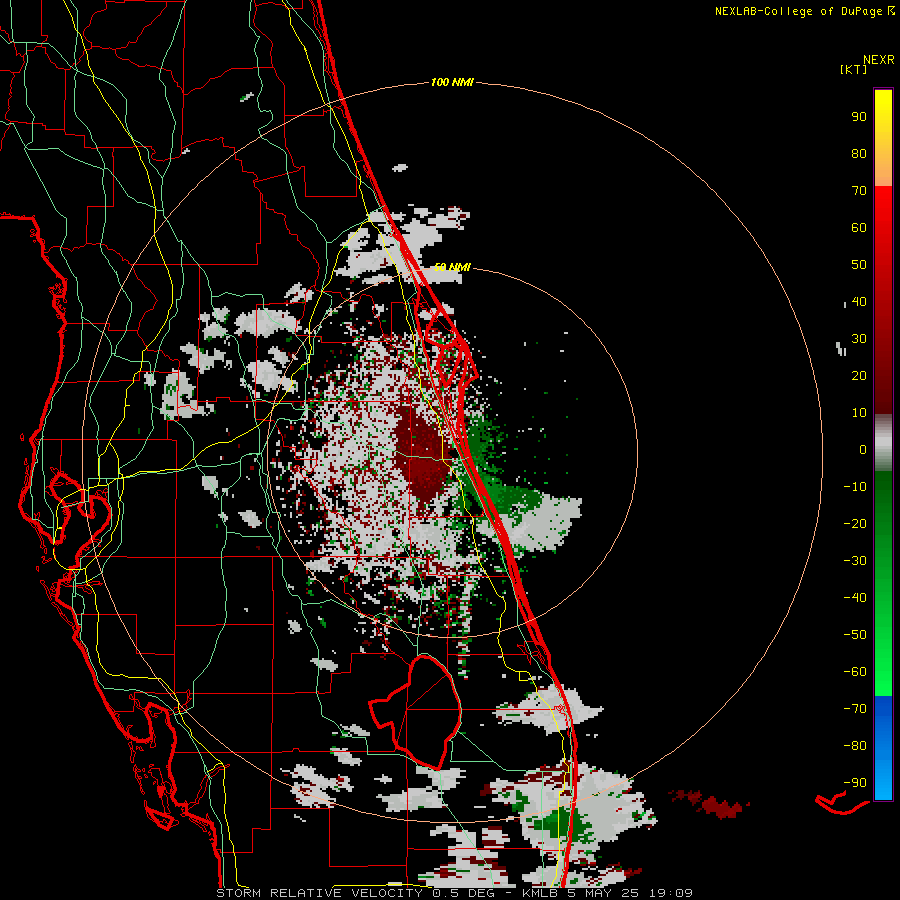Click the -70 value on the velocity scale
This screenshot has width=900, height=900.
(855, 709)
